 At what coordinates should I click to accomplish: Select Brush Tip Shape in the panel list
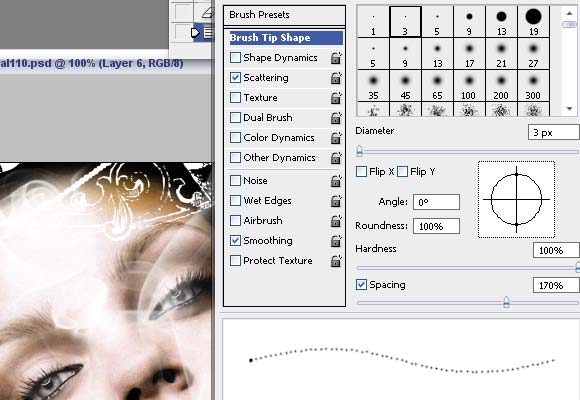(x=286, y=38)
